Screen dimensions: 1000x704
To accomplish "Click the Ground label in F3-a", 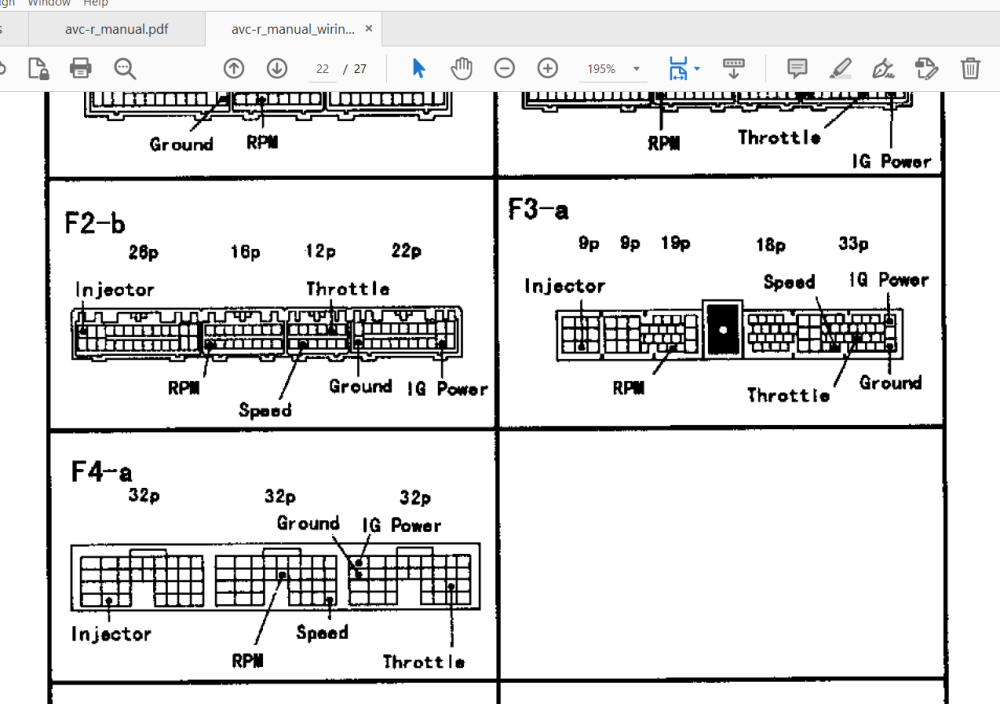I will coord(890,383).
